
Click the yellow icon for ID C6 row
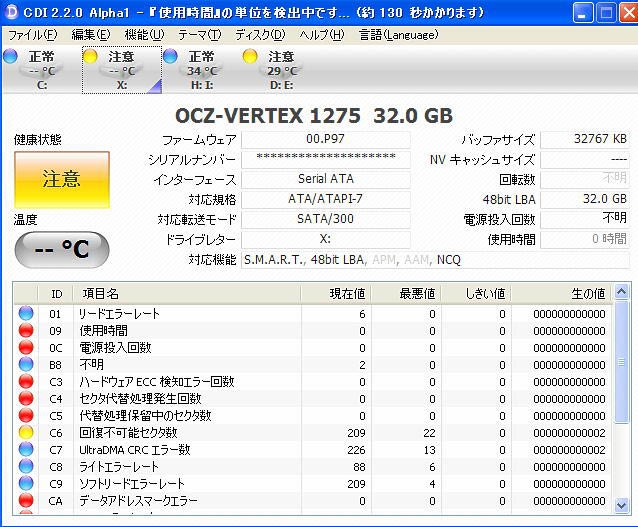coord(26,433)
